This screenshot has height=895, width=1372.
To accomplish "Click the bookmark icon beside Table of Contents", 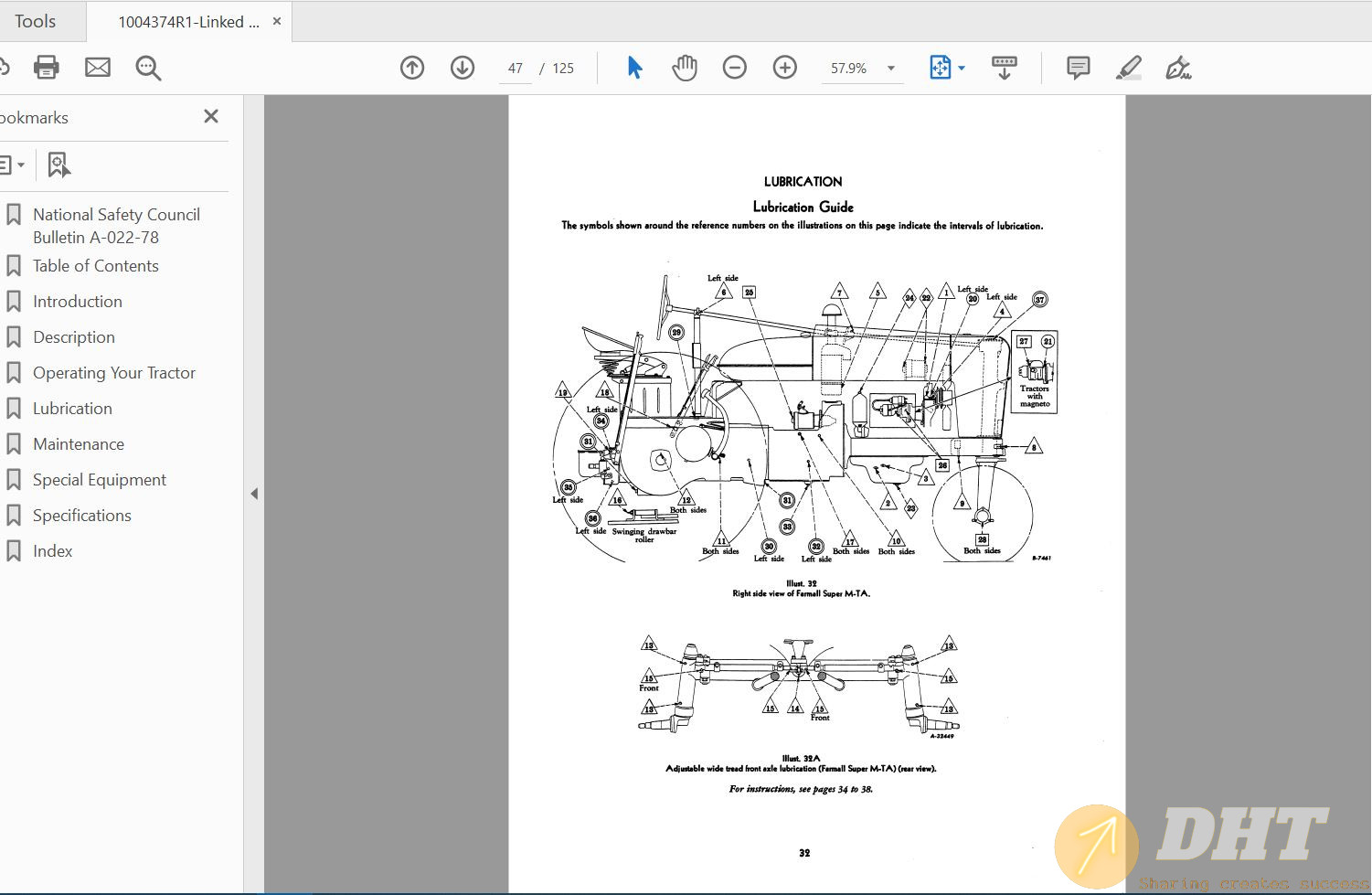I will 14,265.
